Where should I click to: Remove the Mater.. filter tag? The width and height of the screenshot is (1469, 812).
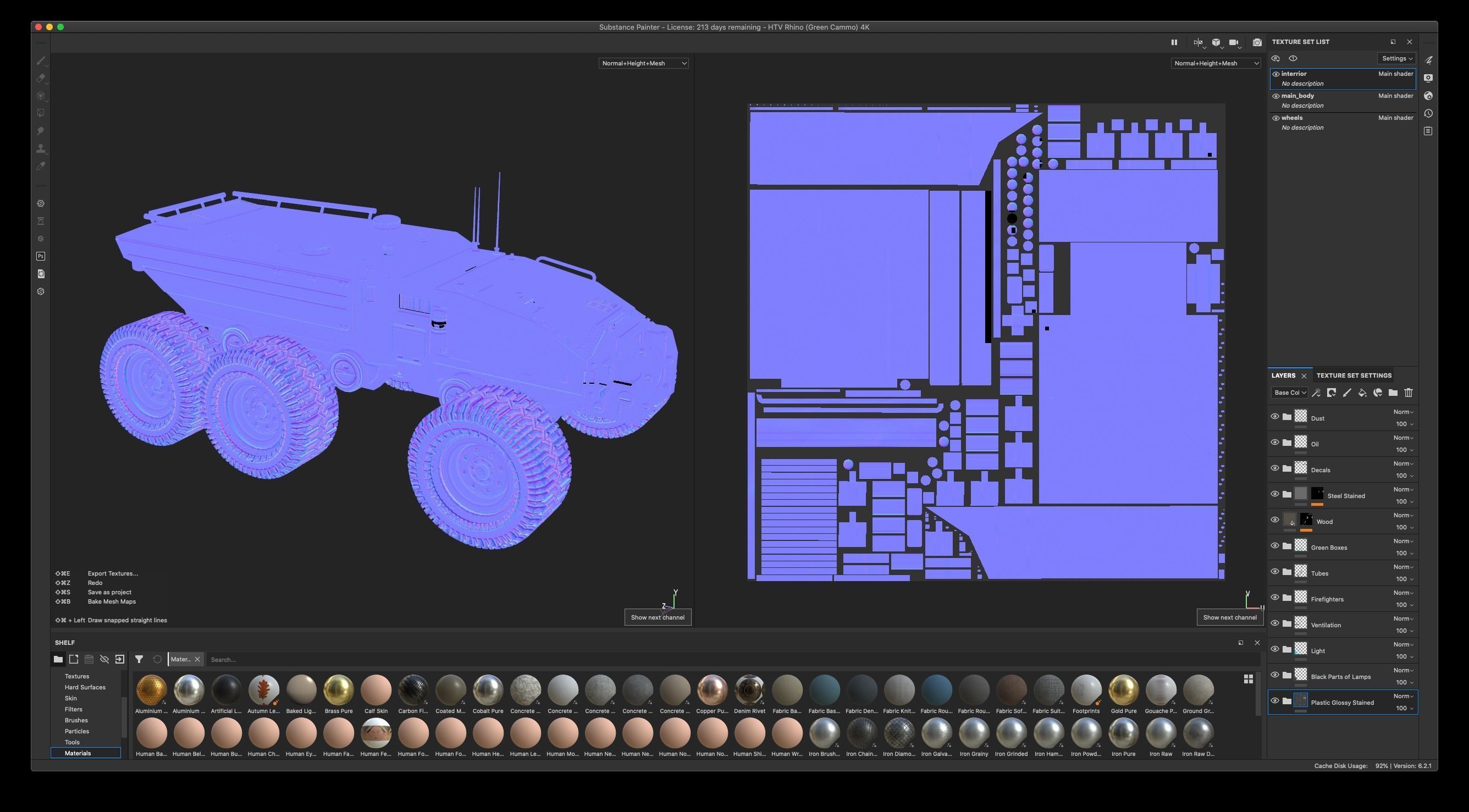(x=197, y=659)
